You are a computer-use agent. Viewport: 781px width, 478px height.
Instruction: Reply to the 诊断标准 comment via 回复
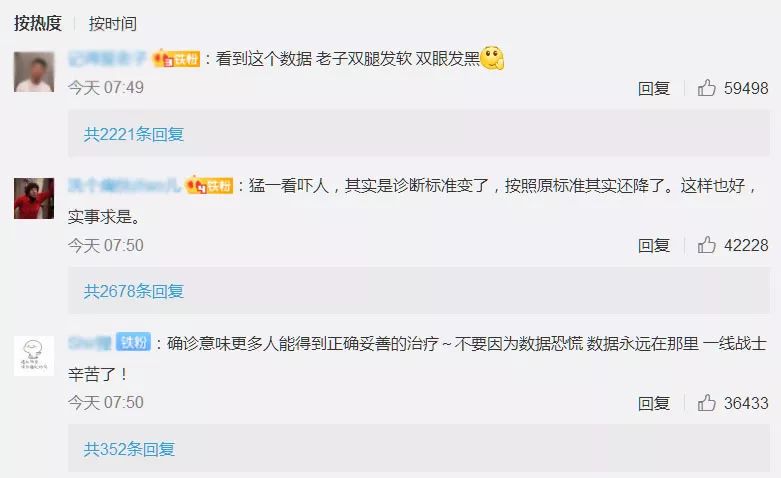653,245
